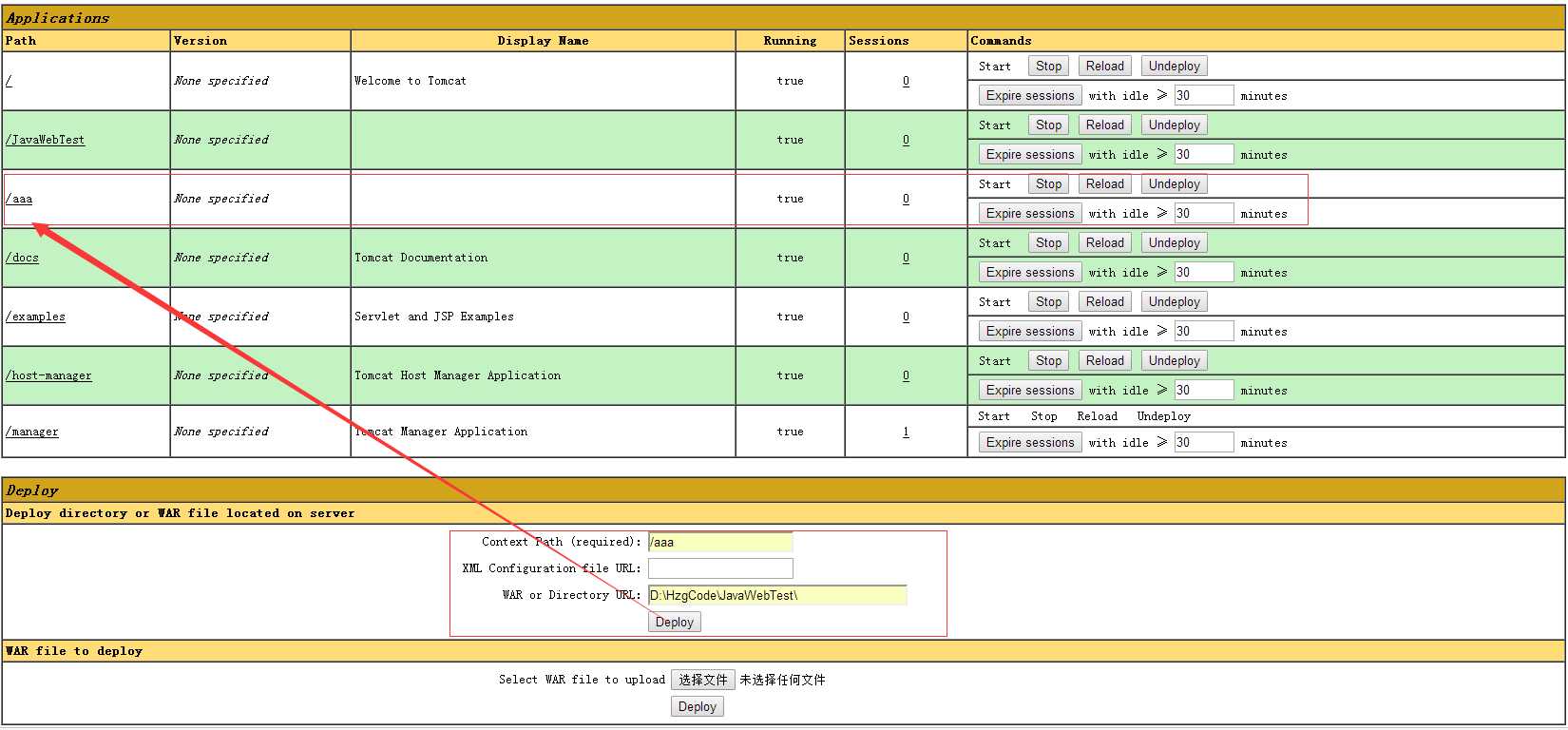
Task: Reload the /JavaWebTest application
Action: tap(1104, 125)
